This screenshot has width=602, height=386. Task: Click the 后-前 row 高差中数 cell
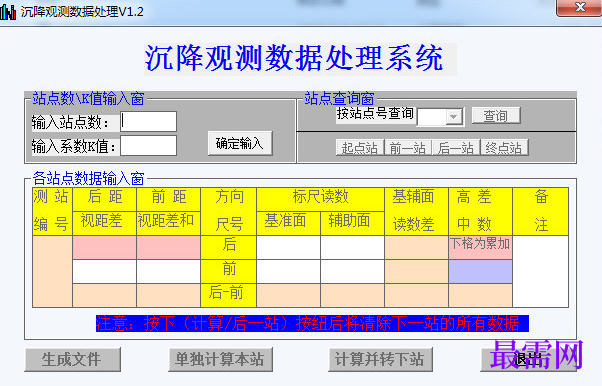pyautogui.click(x=480, y=295)
